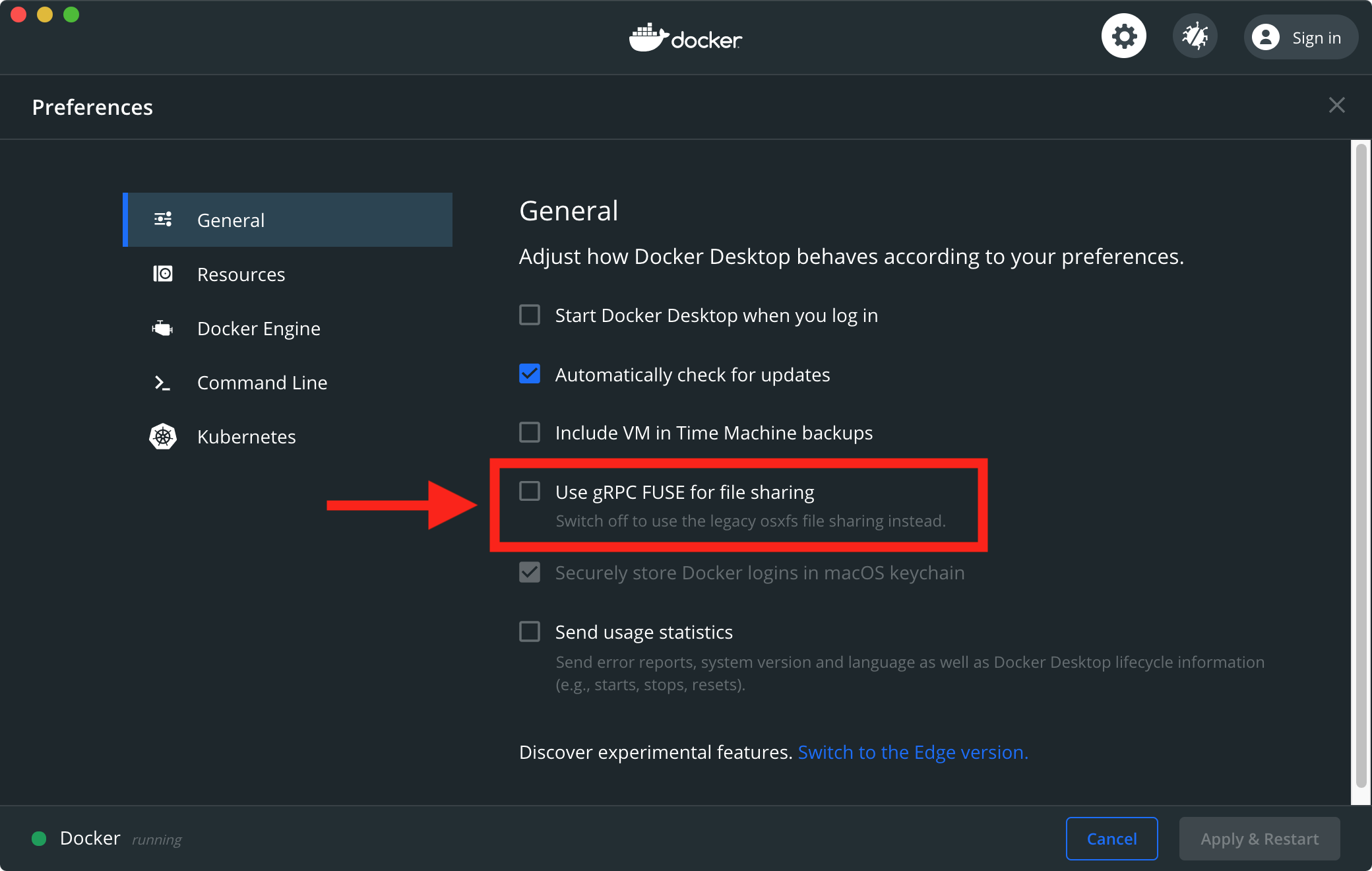Select the Kubernetes sidebar icon
The height and width of the screenshot is (871, 1372).
pyautogui.click(x=164, y=436)
